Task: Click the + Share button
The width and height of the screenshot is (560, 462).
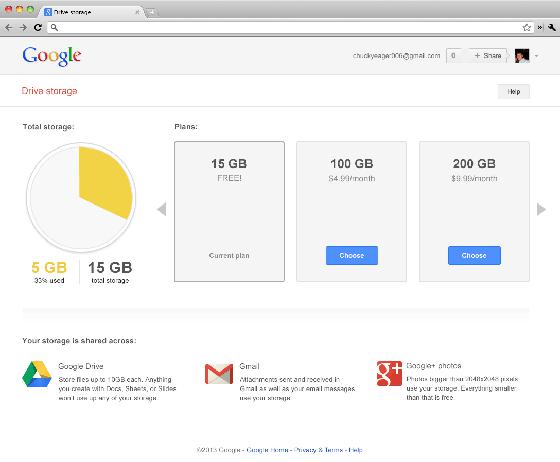Action: [x=488, y=56]
